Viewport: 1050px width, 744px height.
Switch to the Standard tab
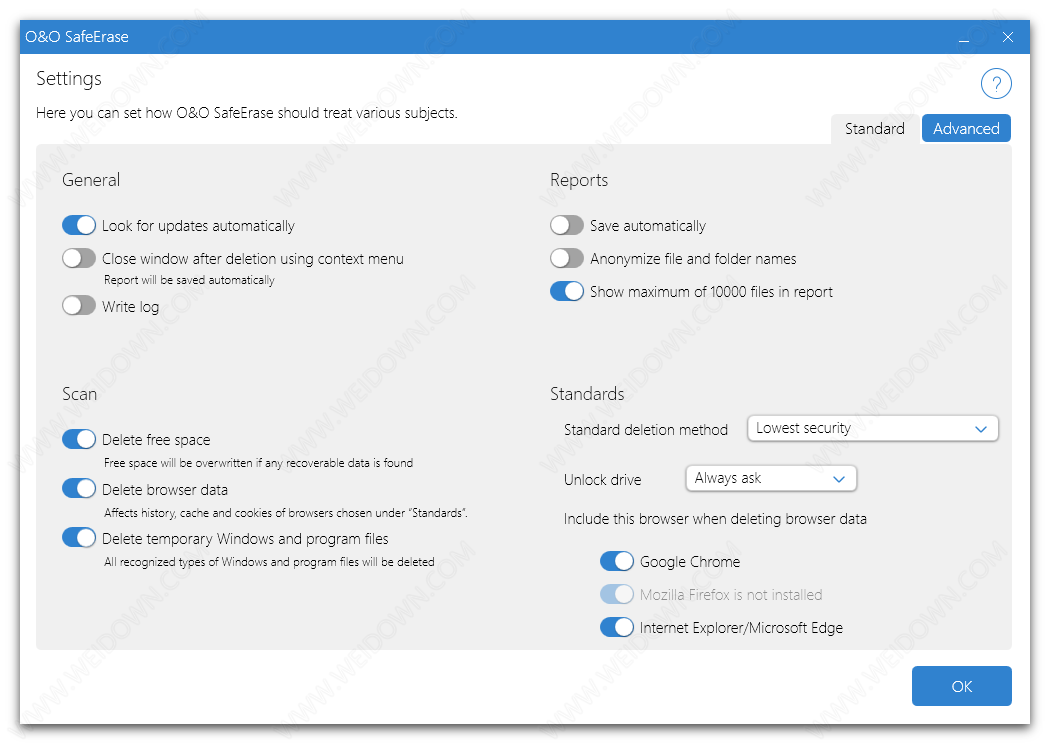[875, 129]
